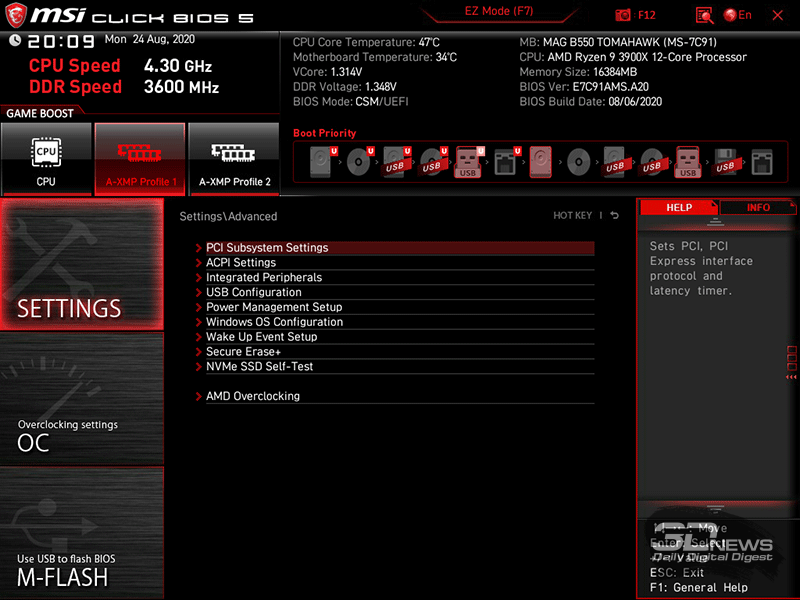The image size is (800, 600).
Task: Expand ACPI Settings via its chevron
Action: 198,263
